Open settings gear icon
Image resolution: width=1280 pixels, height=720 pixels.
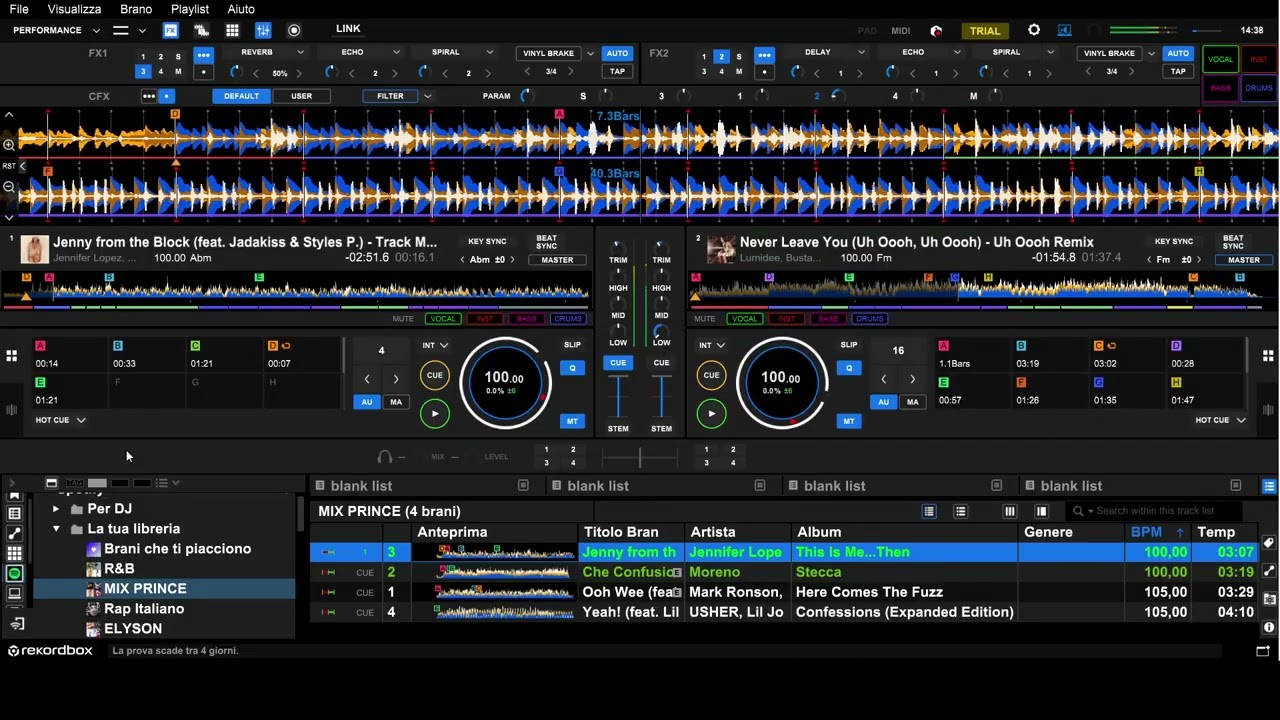tap(1034, 30)
